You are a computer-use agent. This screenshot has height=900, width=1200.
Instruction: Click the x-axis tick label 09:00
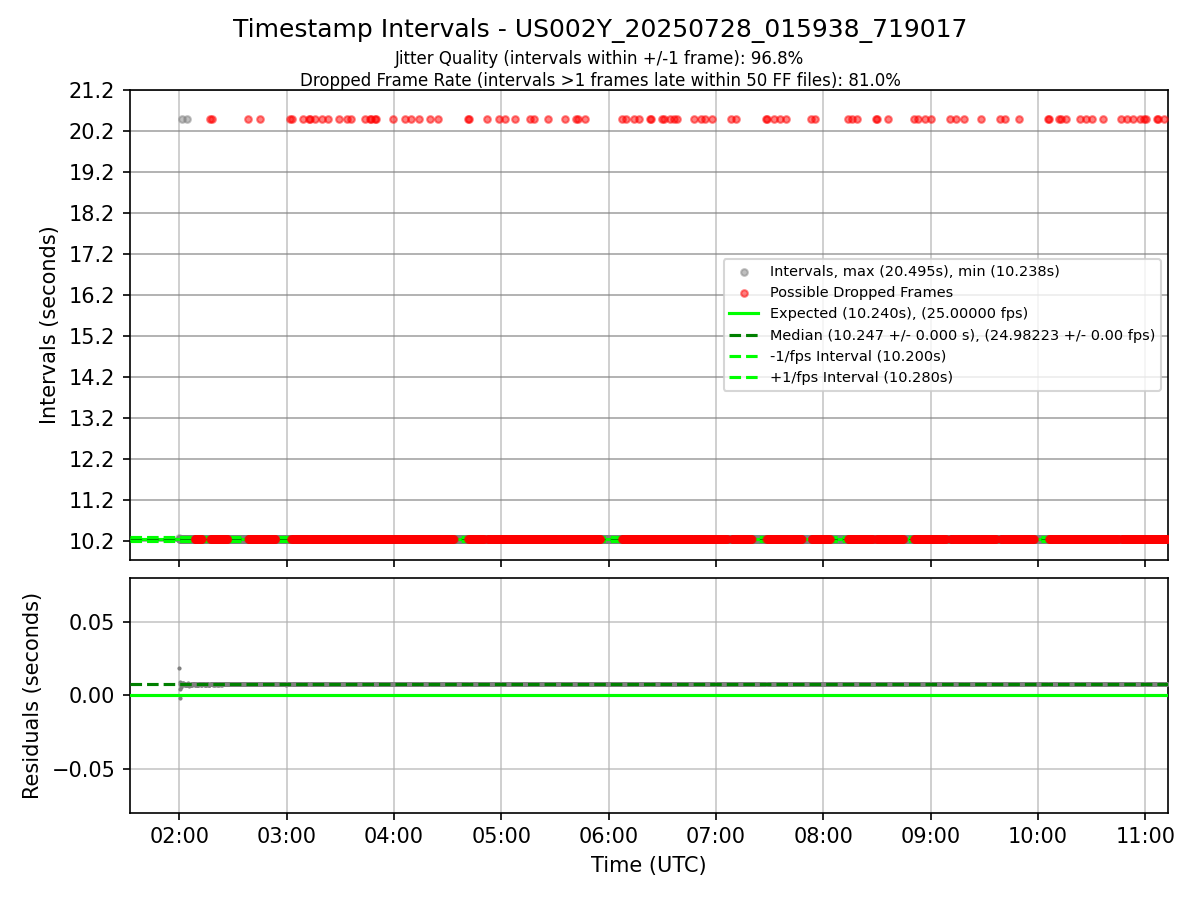[931, 835]
